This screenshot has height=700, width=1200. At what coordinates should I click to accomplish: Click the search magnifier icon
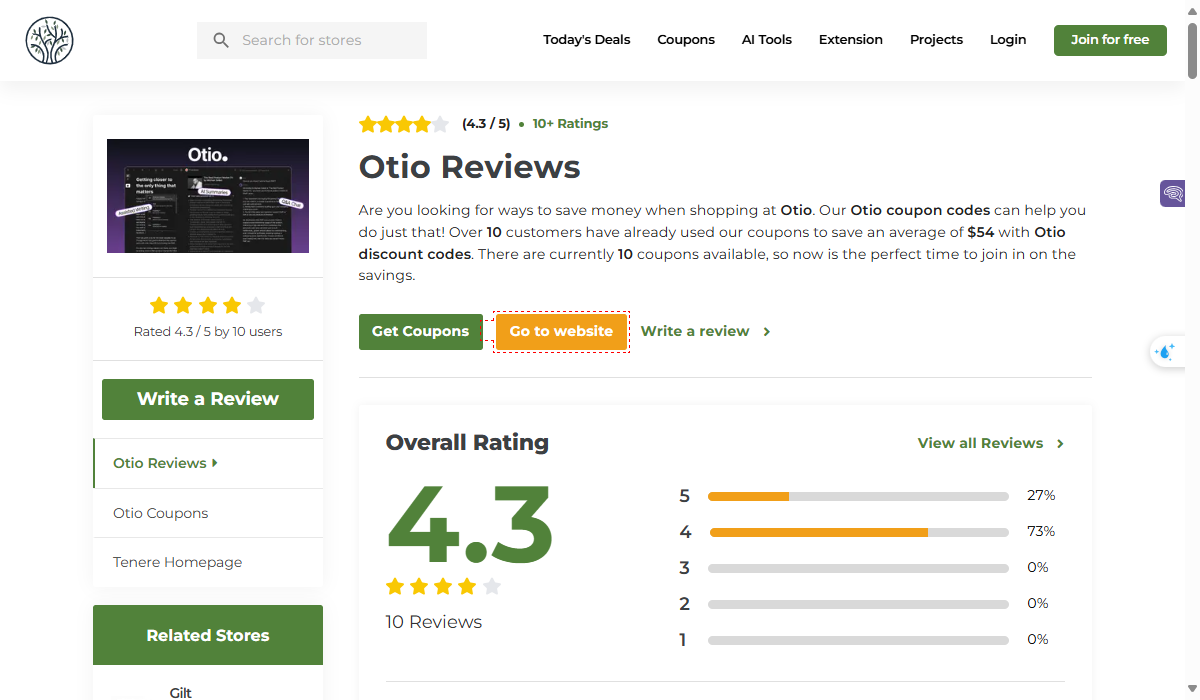click(221, 41)
